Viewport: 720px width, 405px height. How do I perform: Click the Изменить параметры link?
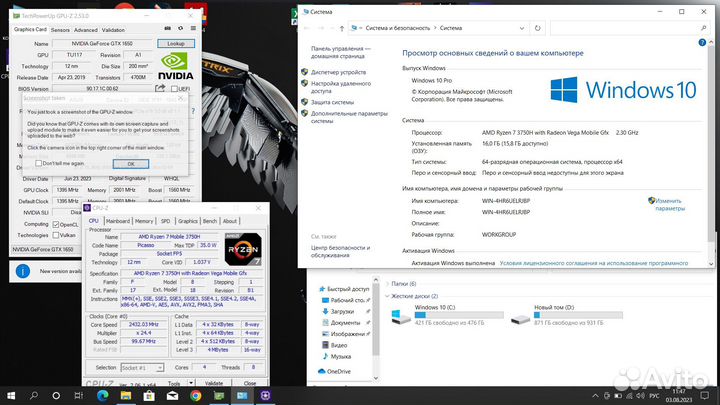(x=669, y=205)
